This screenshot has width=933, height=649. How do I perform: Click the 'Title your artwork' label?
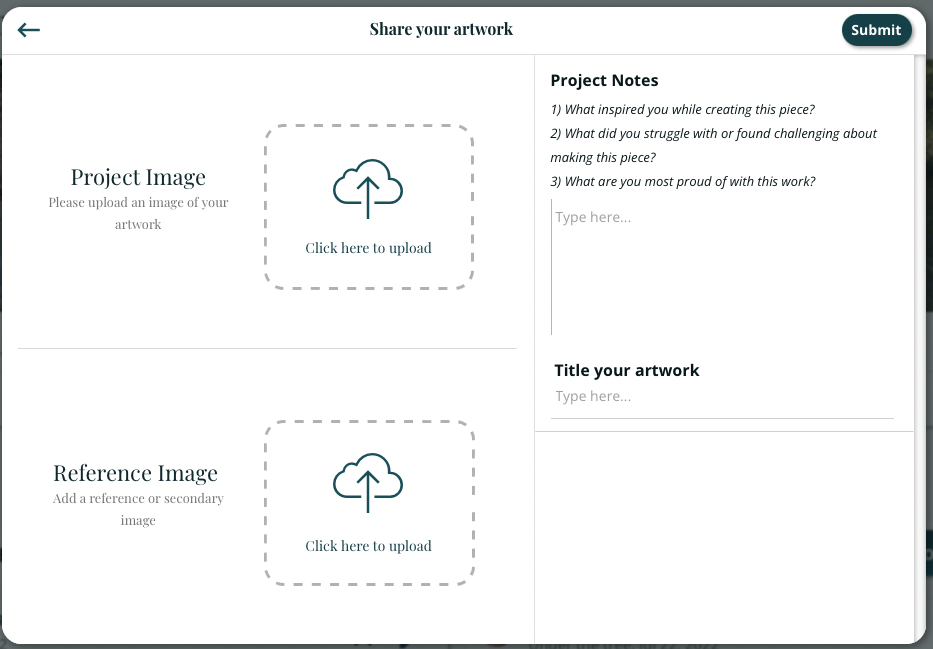(627, 370)
